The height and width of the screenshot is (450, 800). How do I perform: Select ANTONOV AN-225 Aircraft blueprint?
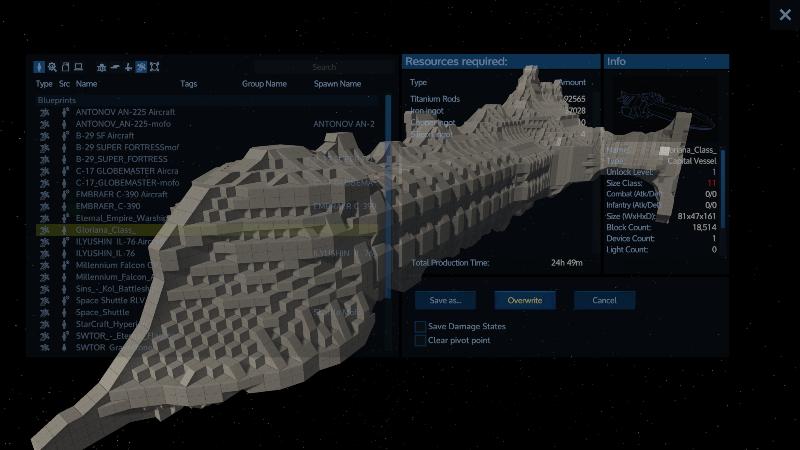click(126, 112)
